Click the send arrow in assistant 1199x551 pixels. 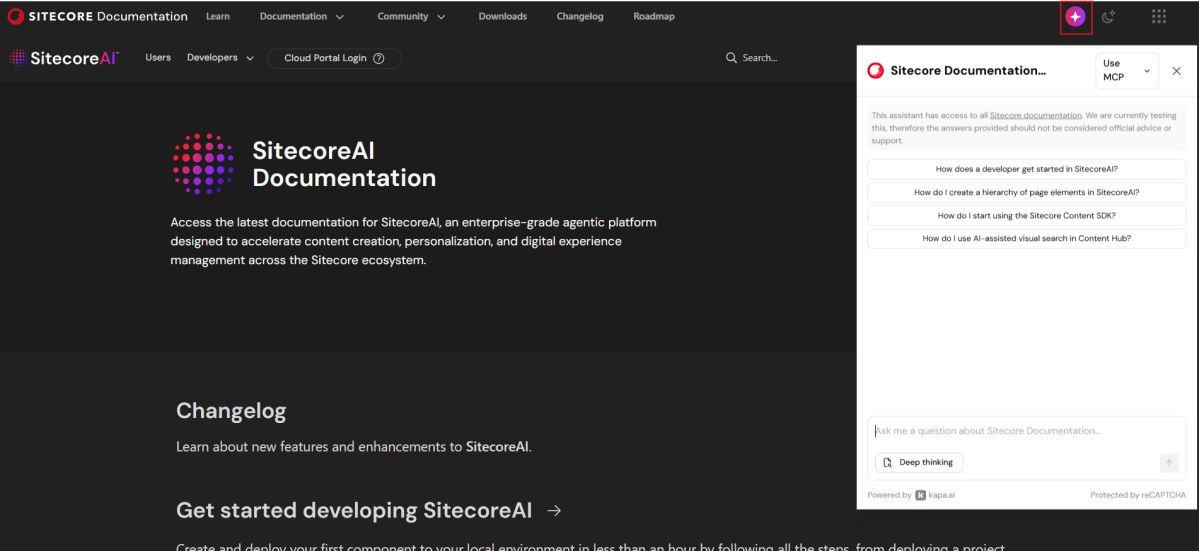pos(1168,462)
